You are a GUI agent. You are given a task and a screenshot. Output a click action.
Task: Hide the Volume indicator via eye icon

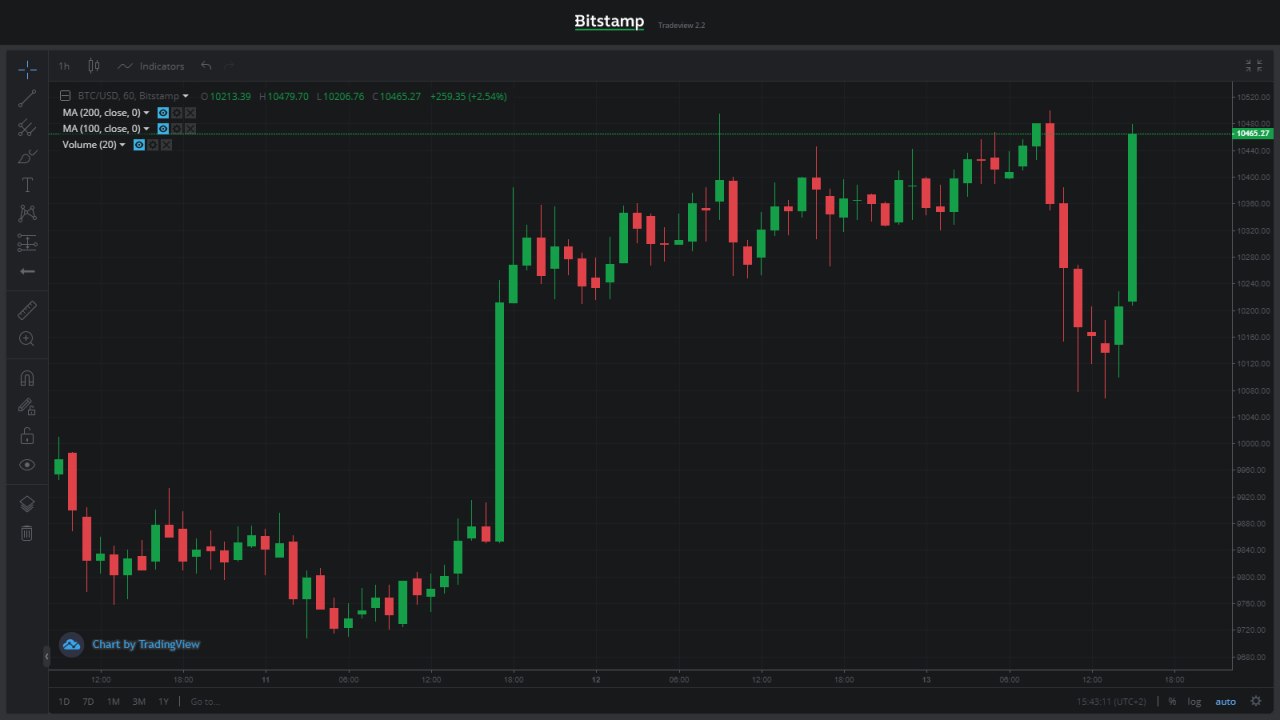click(139, 145)
